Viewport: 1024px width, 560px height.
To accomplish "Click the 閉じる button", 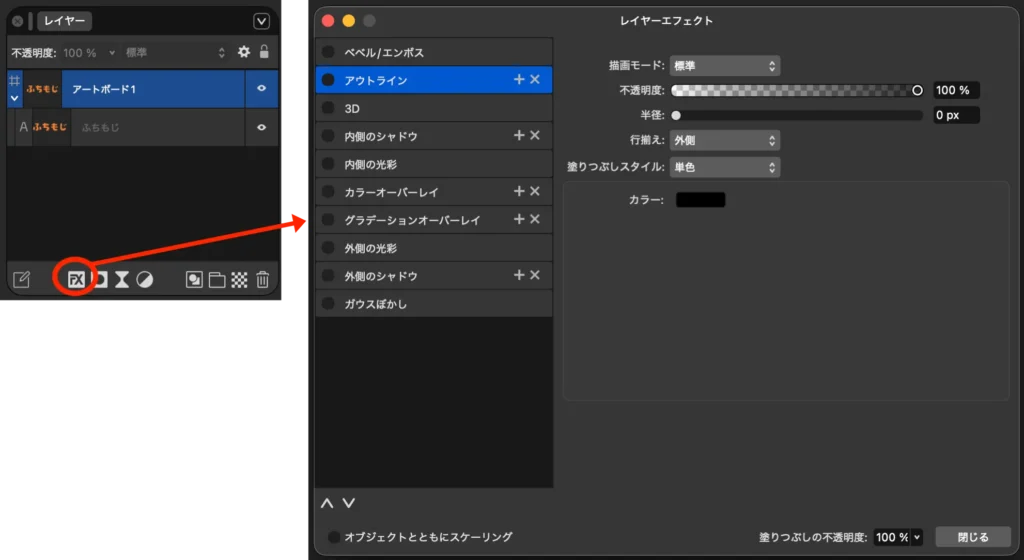I will point(973,537).
